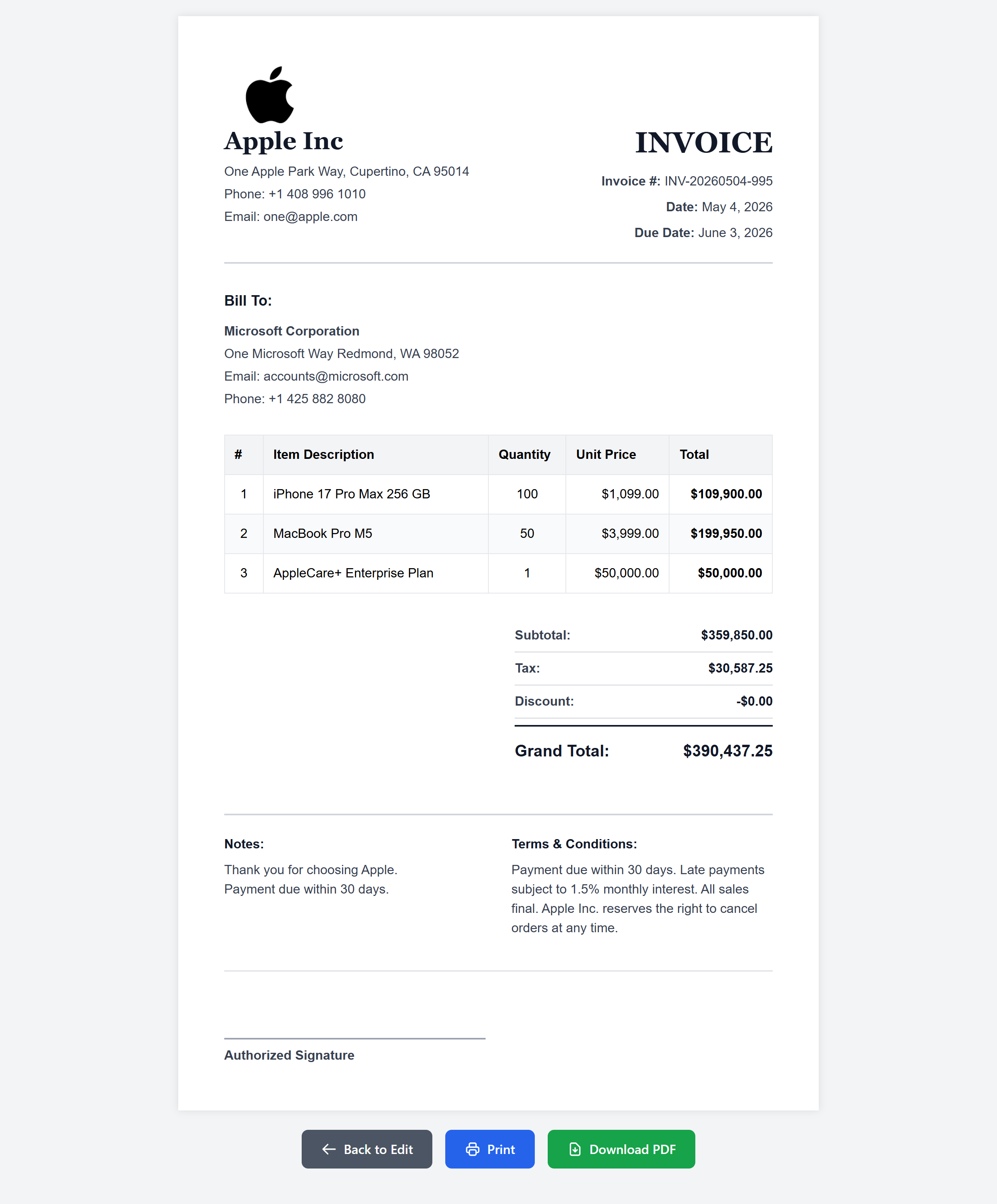Click the Grand Total amount $390,437.25

pos(728,750)
